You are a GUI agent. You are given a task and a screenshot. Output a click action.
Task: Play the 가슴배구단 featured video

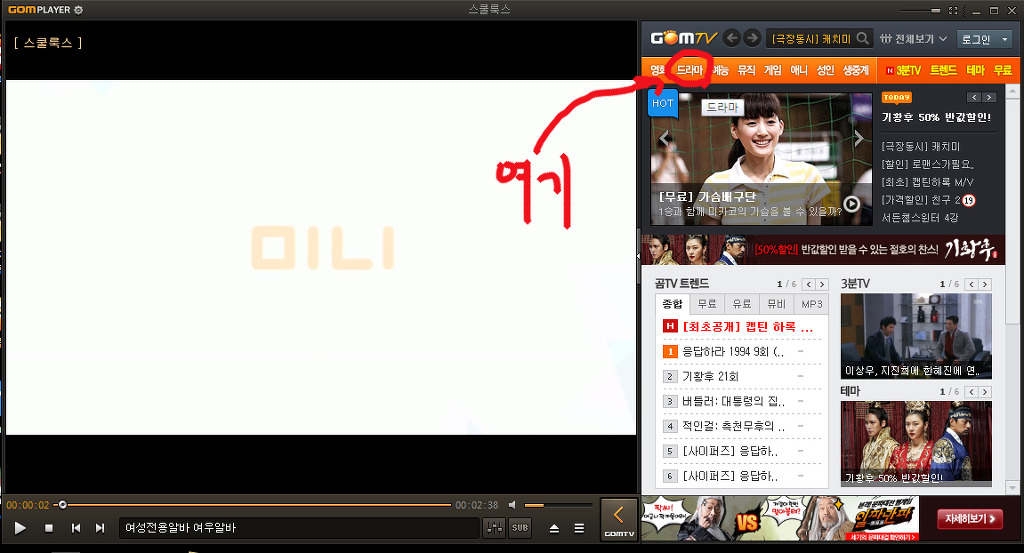pos(852,204)
